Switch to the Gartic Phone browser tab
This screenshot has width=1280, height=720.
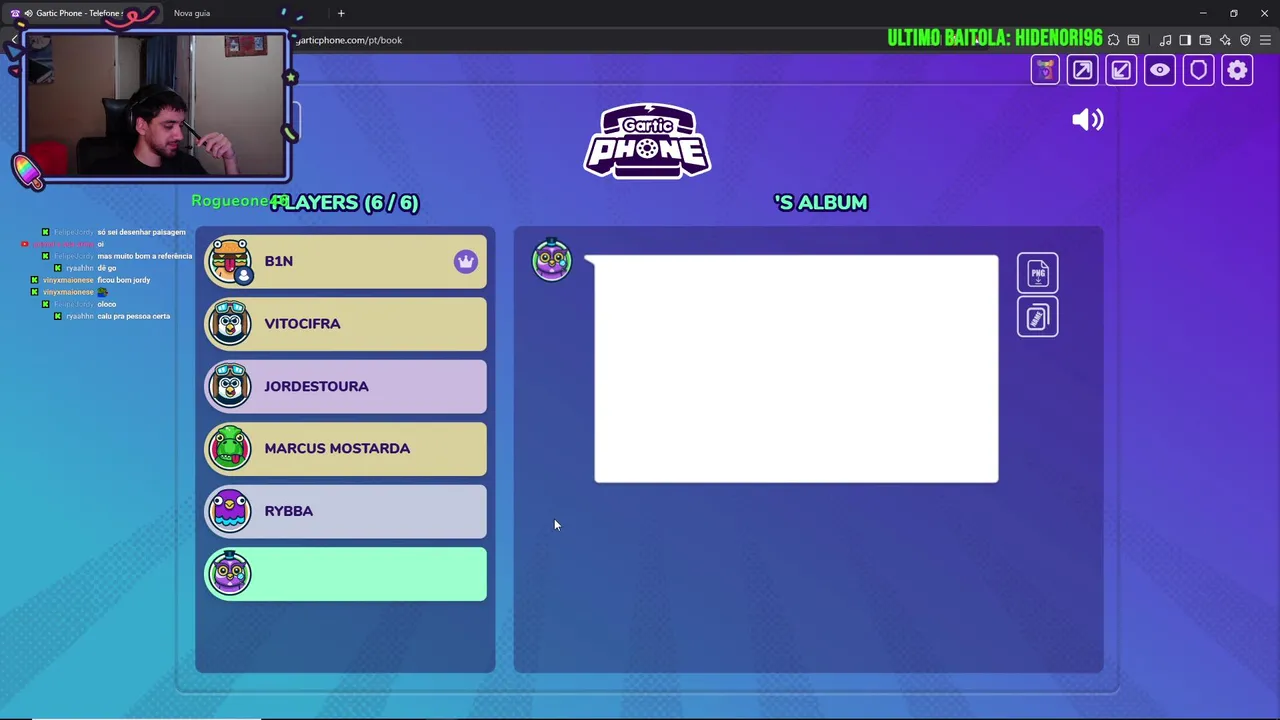pos(80,13)
